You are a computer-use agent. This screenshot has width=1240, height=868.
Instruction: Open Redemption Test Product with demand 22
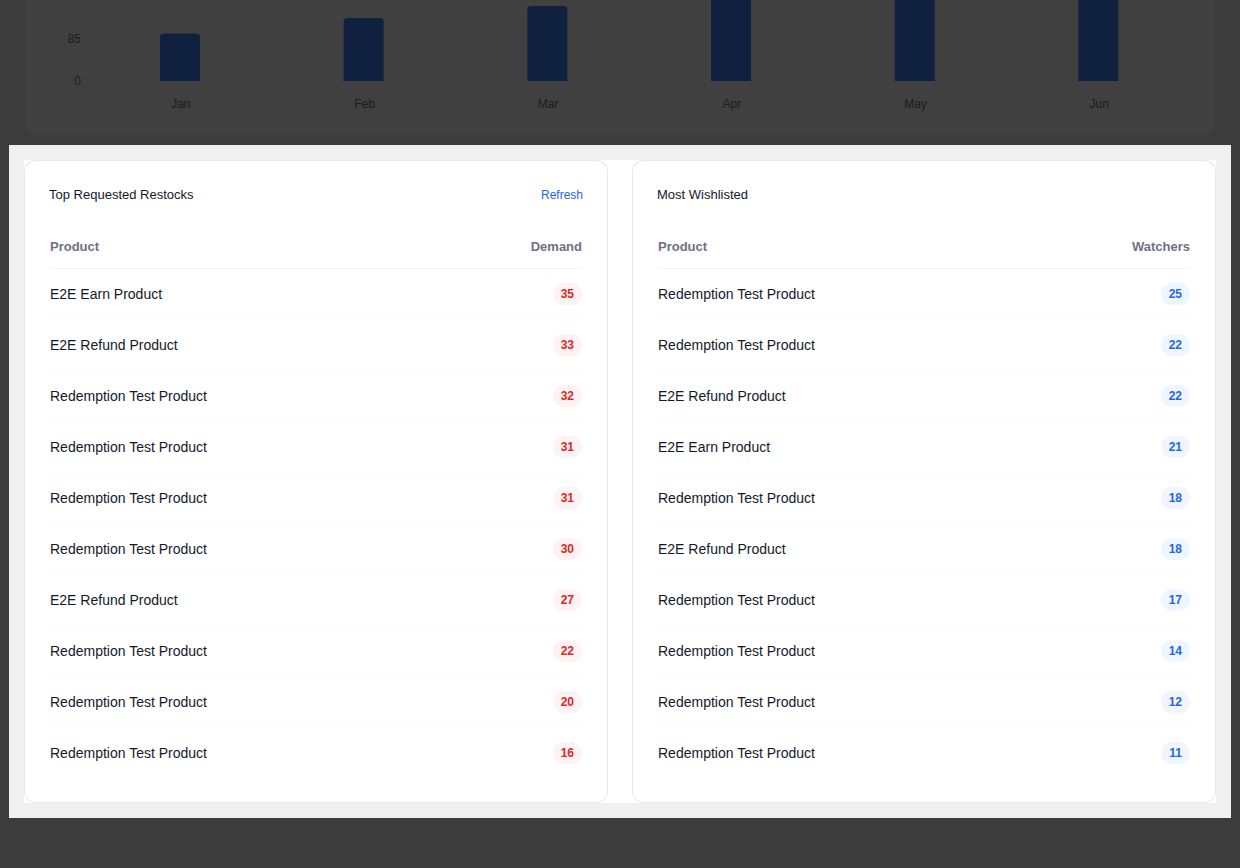(129, 651)
